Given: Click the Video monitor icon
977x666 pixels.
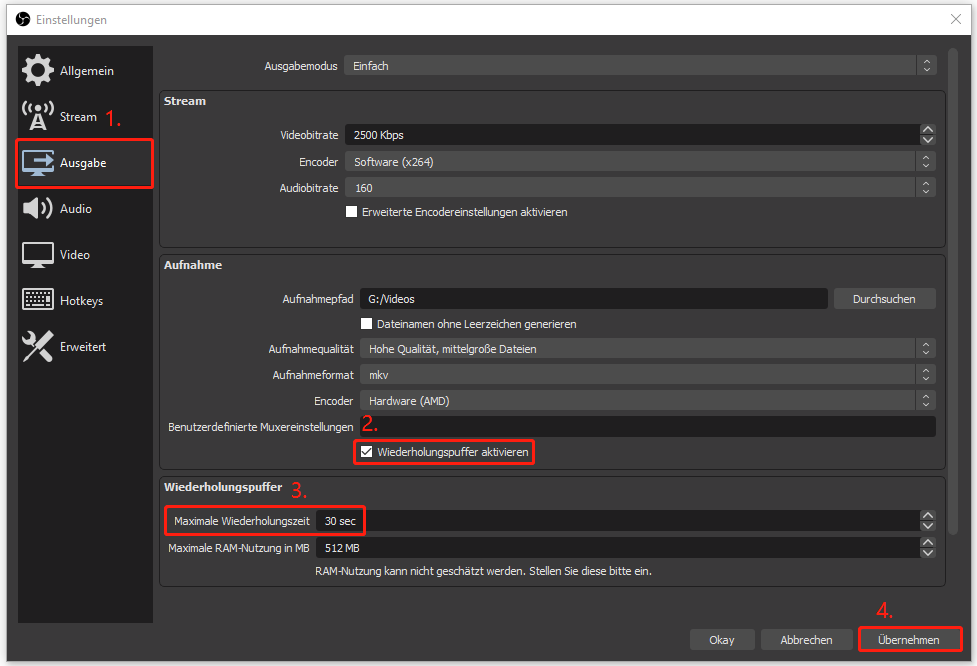Looking at the screenshot, I should pos(38,254).
